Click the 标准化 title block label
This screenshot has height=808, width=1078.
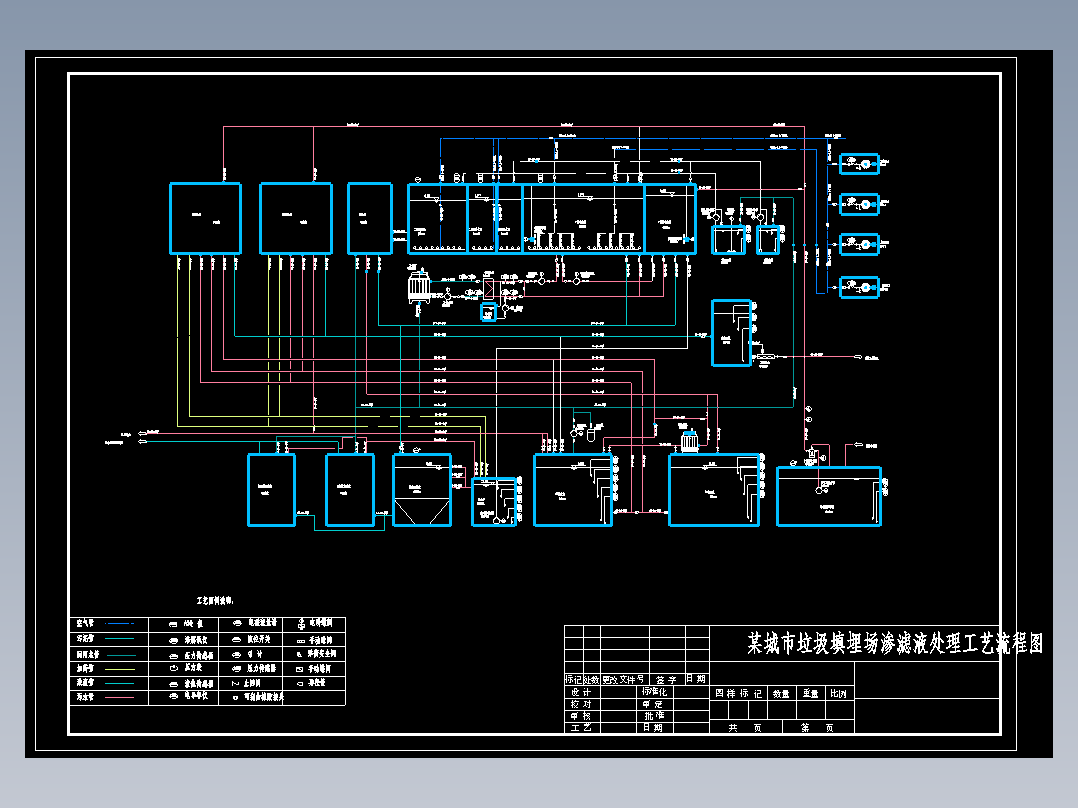[x=654, y=692]
